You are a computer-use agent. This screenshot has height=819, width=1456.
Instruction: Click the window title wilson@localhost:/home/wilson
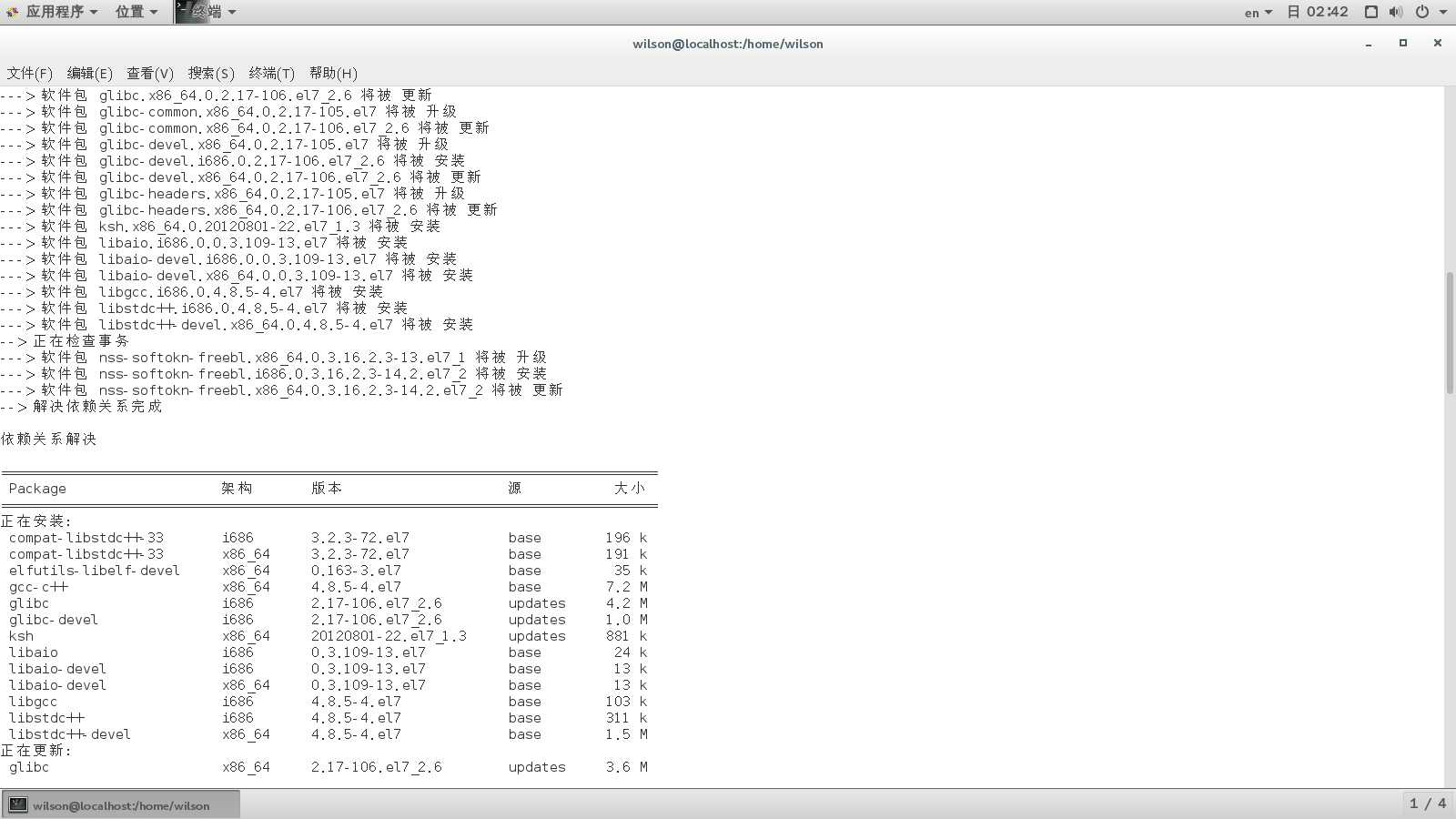pos(728,44)
